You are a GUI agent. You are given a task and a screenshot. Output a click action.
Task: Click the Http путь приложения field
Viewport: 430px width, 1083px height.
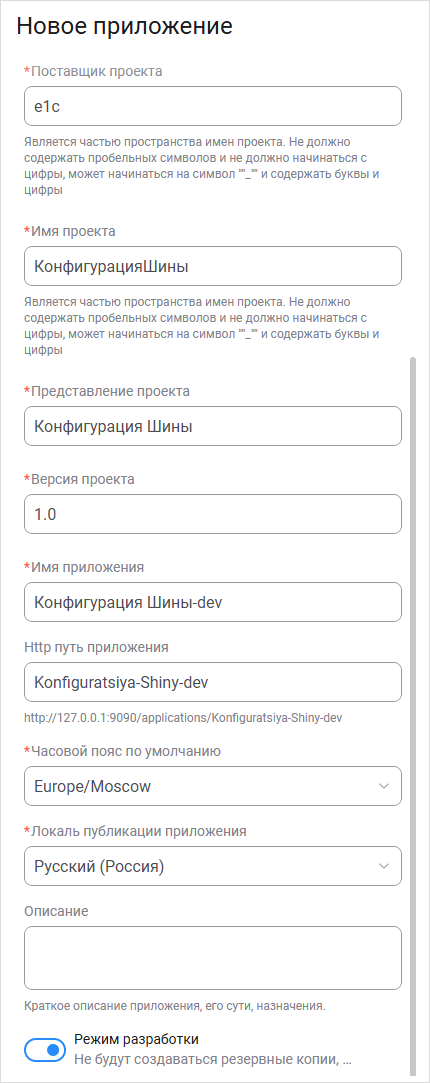tap(213, 682)
